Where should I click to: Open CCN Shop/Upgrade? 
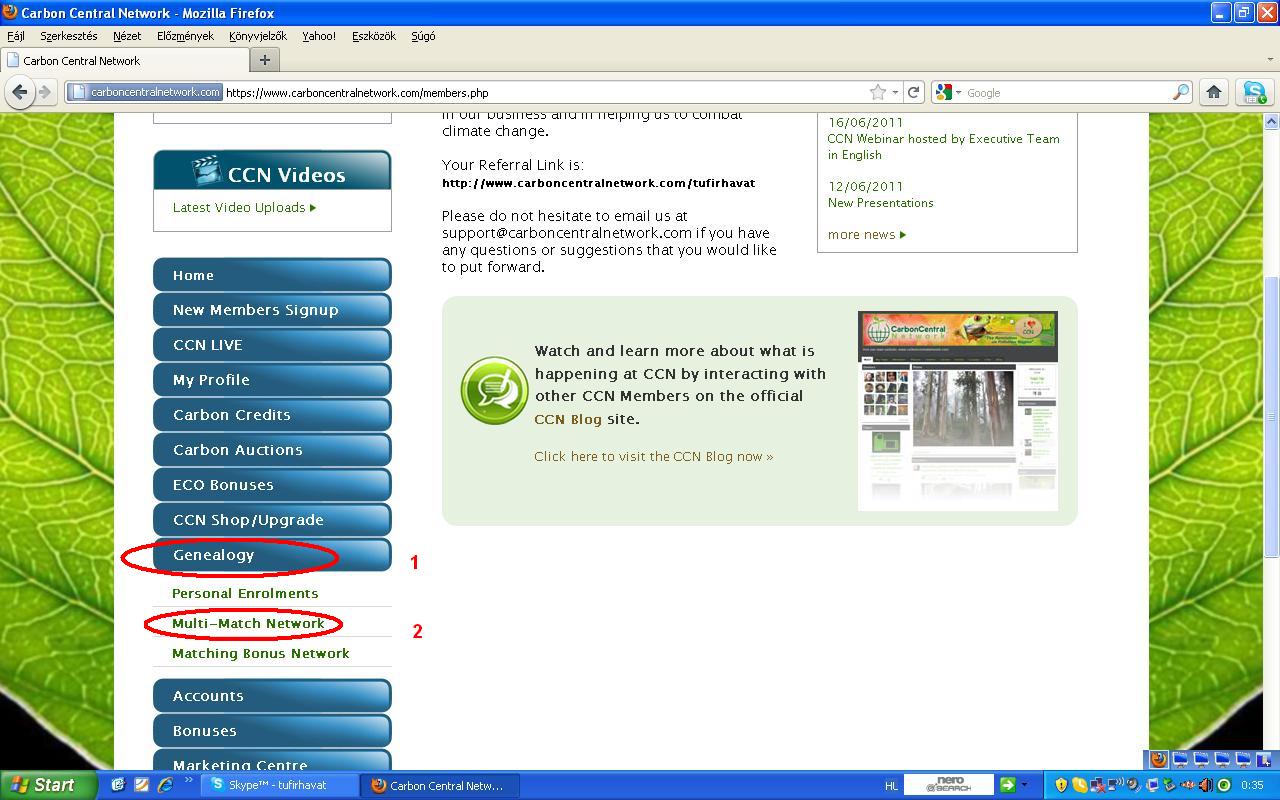click(272, 520)
